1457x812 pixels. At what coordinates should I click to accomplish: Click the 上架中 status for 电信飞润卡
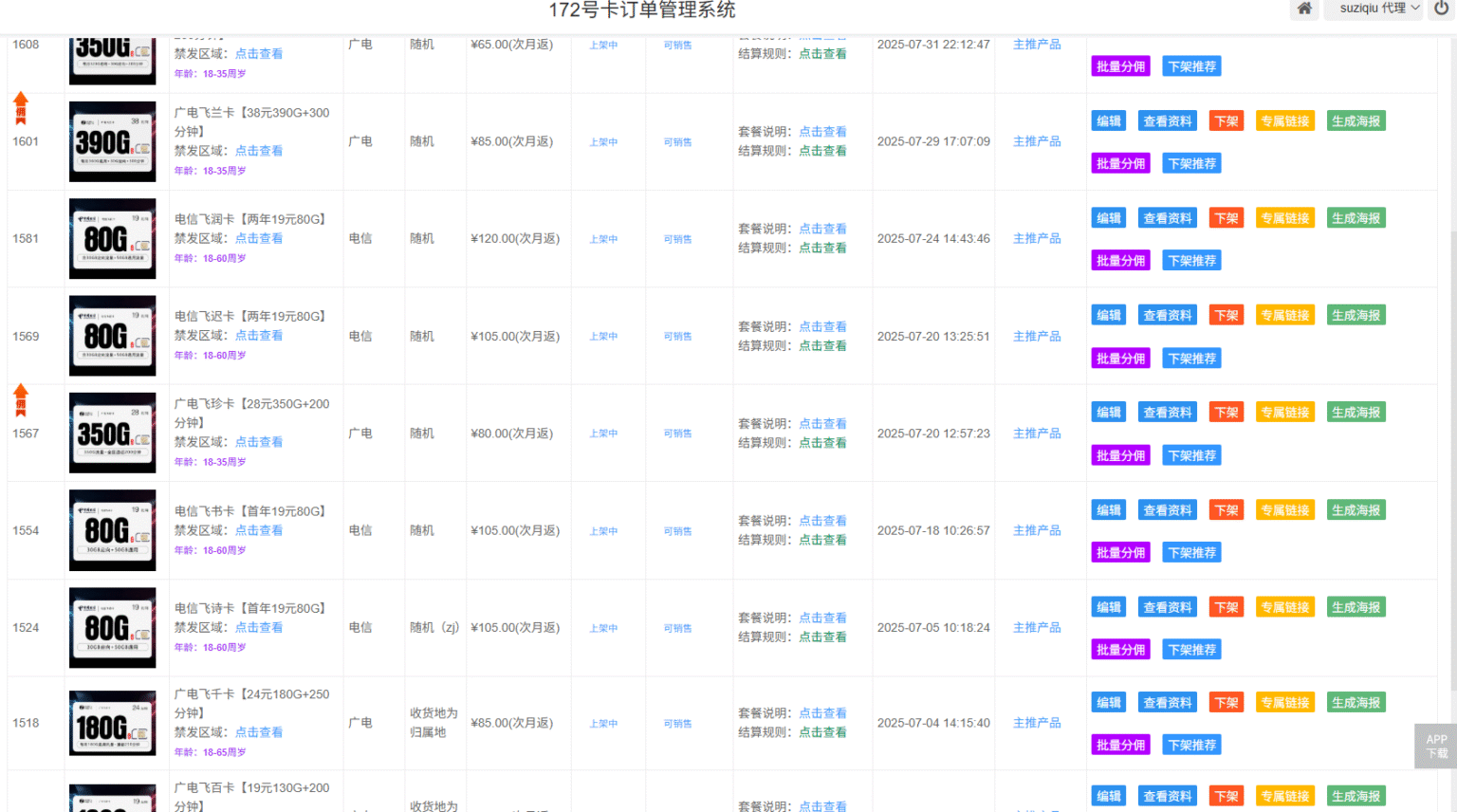(x=602, y=239)
